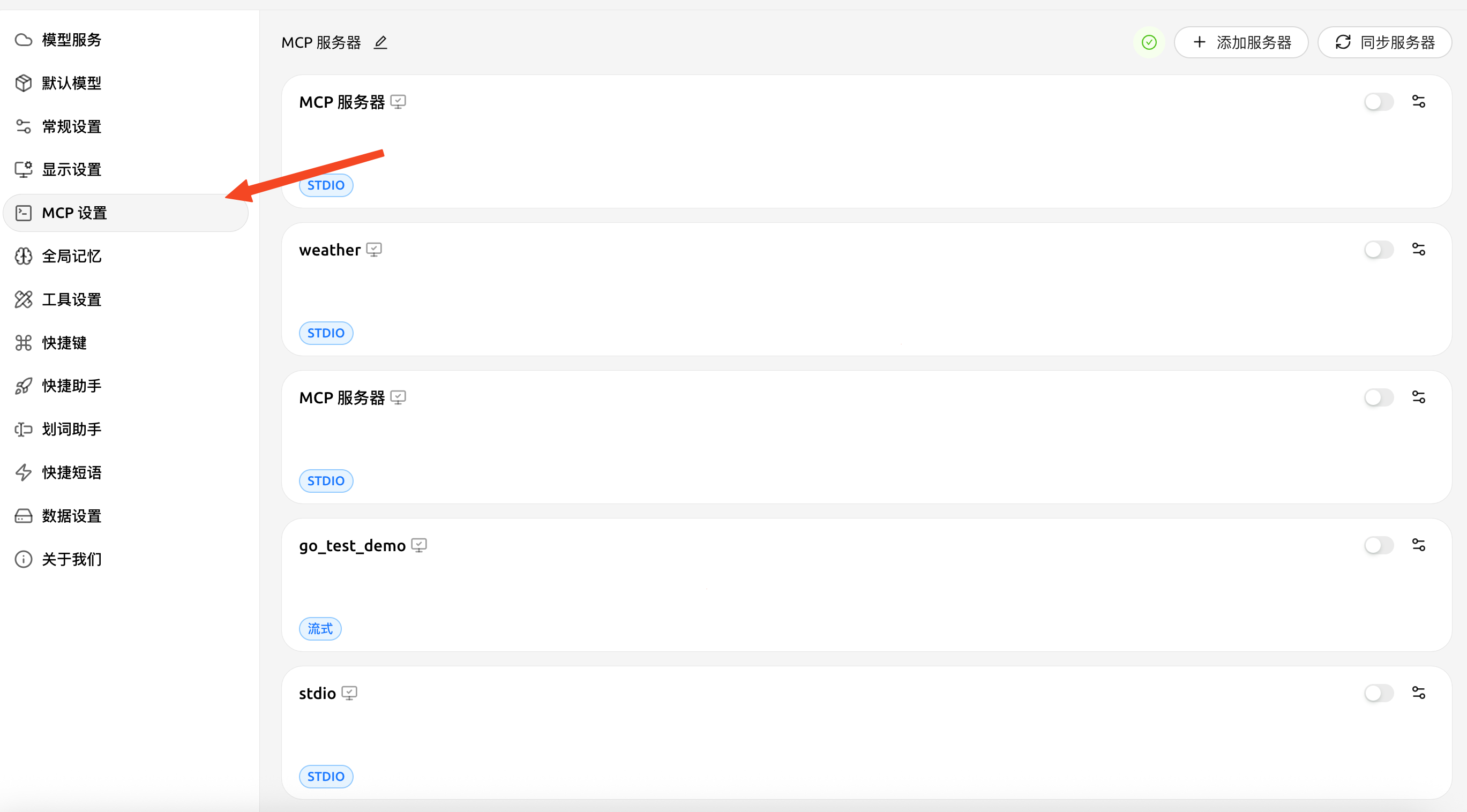
Task: Click the monitor icon next to weather
Action: (x=374, y=250)
